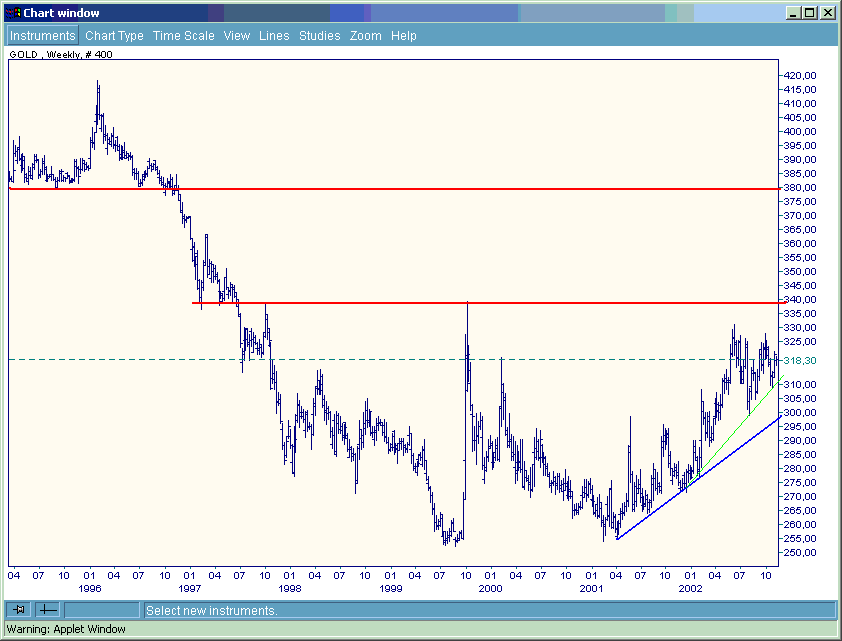Click the pin icon in bottom toolbar

tap(19, 610)
